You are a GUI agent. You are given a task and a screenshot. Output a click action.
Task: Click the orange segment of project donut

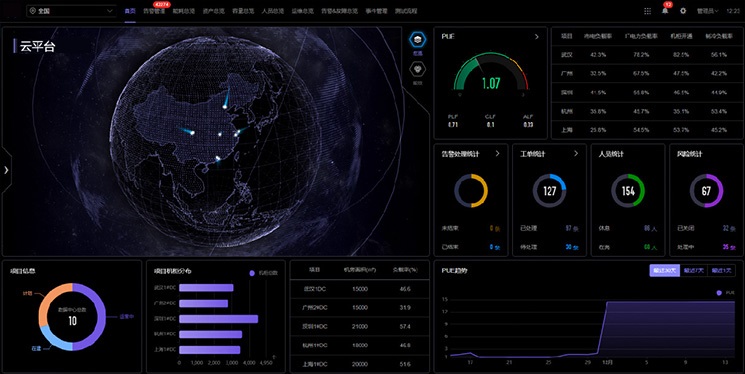point(50,300)
